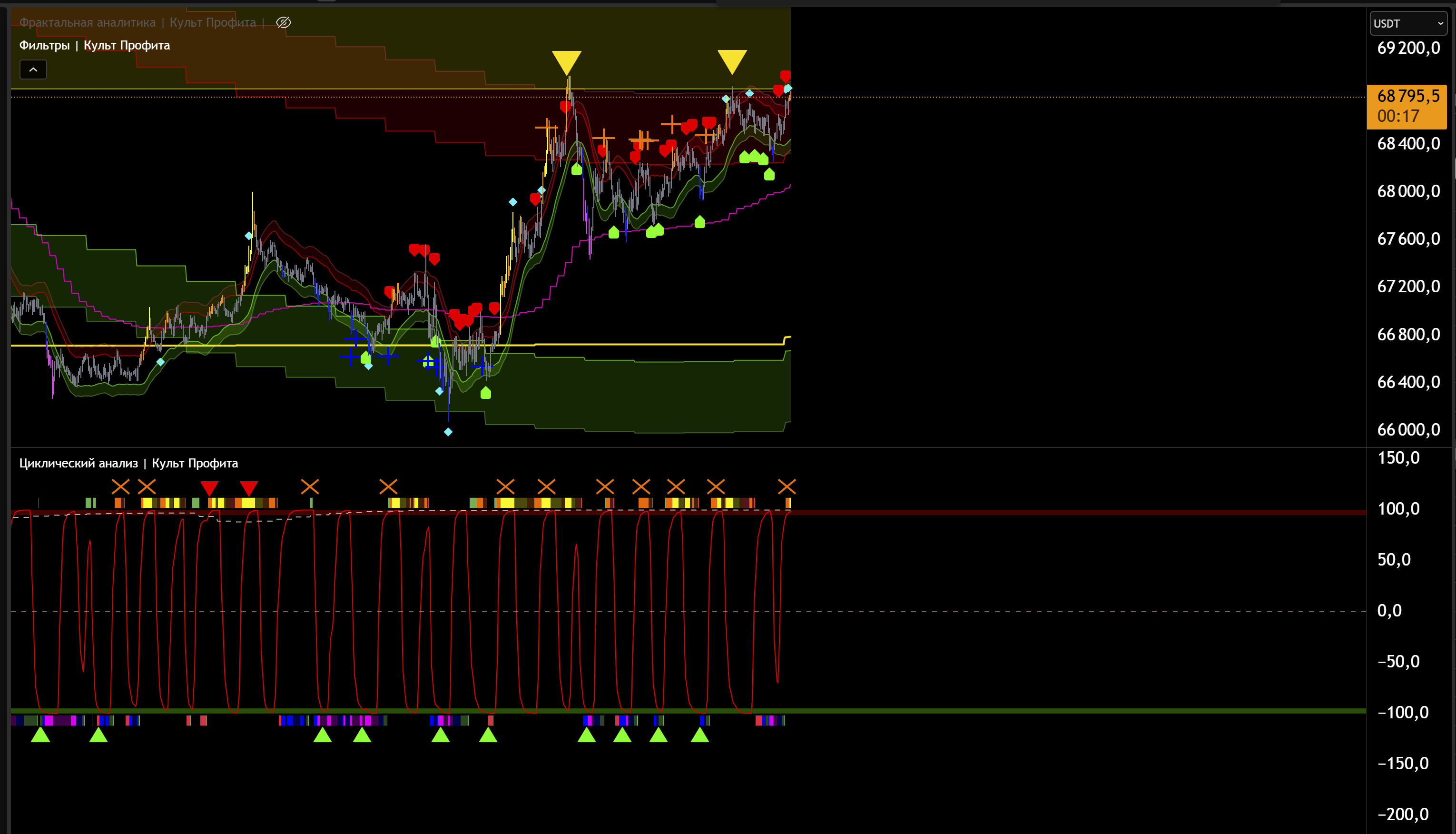Click the cyan diamond below the lowest price wick
This screenshot has height=834, width=1456.
[x=448, y=432]
